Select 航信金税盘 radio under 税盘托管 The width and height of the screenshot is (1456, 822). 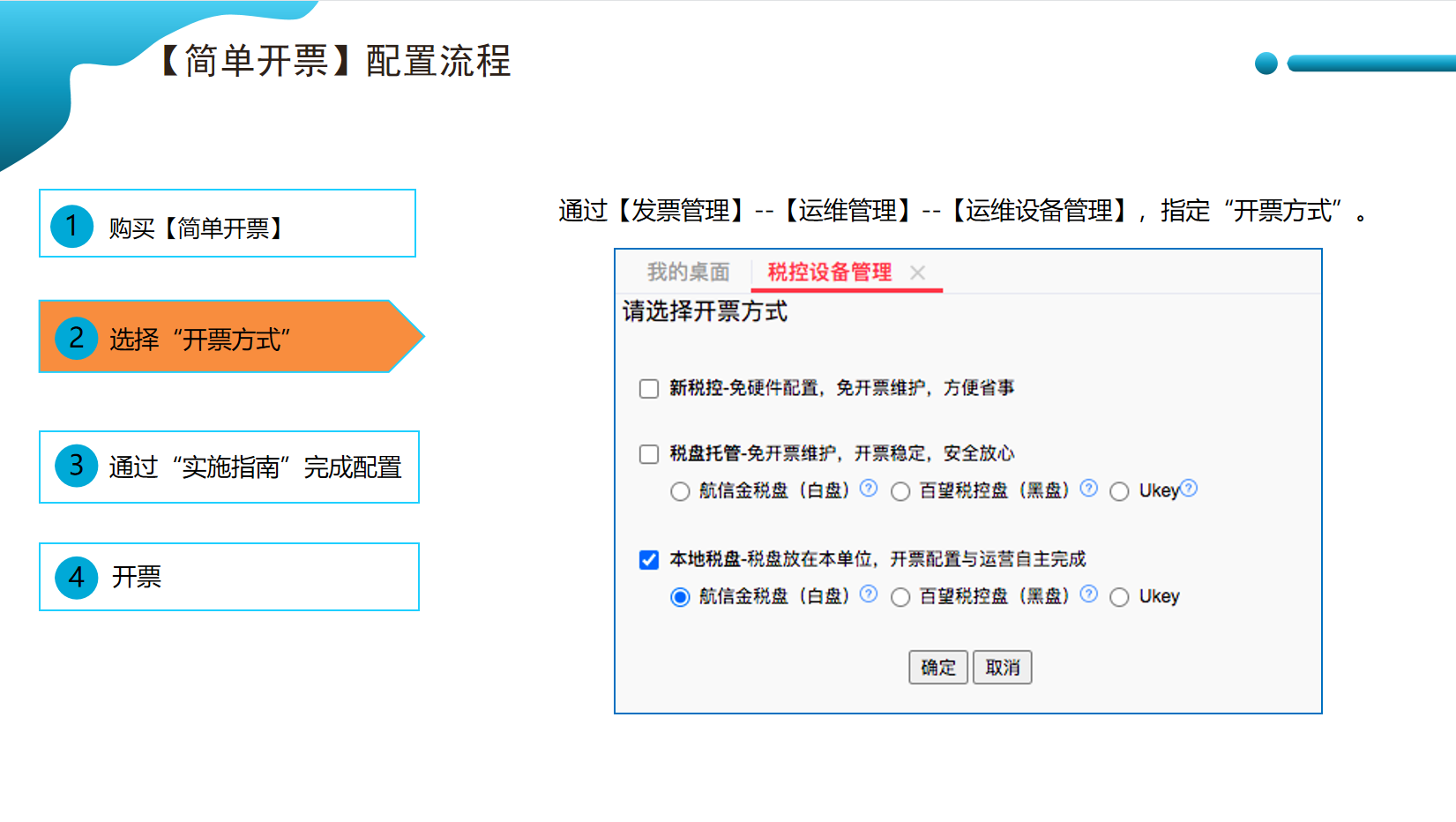click(680, 491)
